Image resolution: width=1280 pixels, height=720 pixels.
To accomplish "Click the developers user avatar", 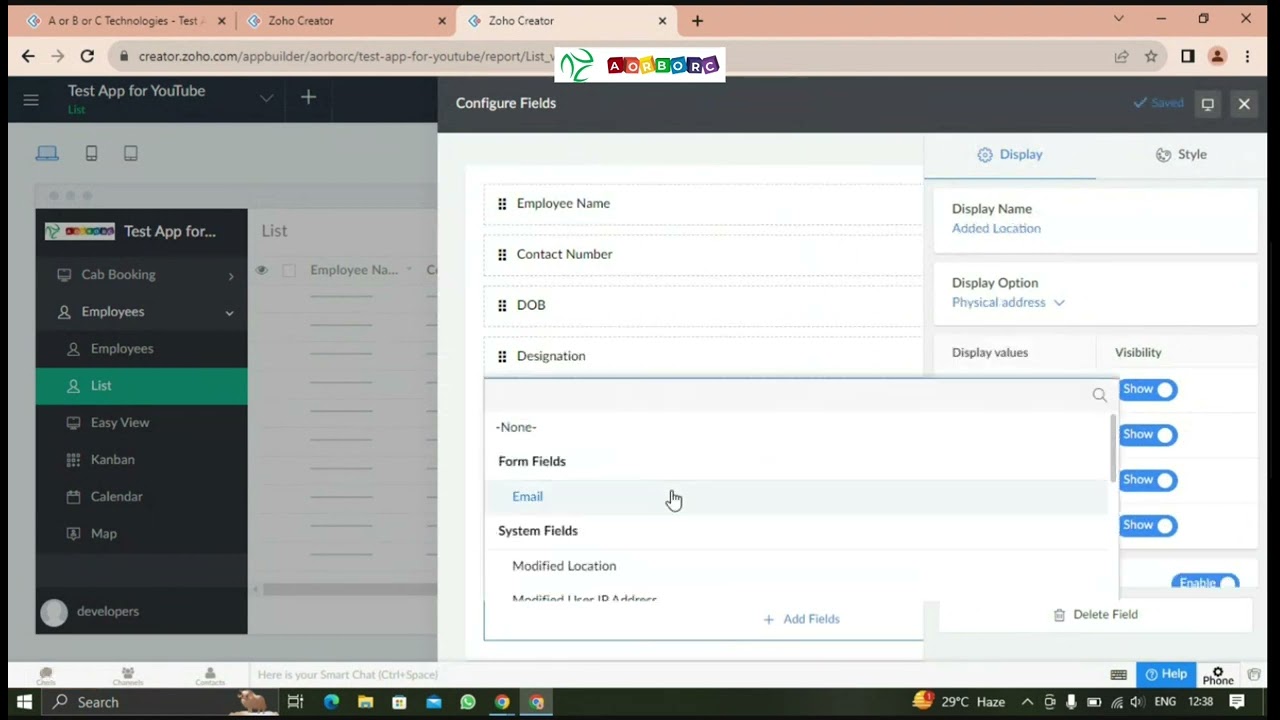I will pyautogui.click(x=54, y=612).
